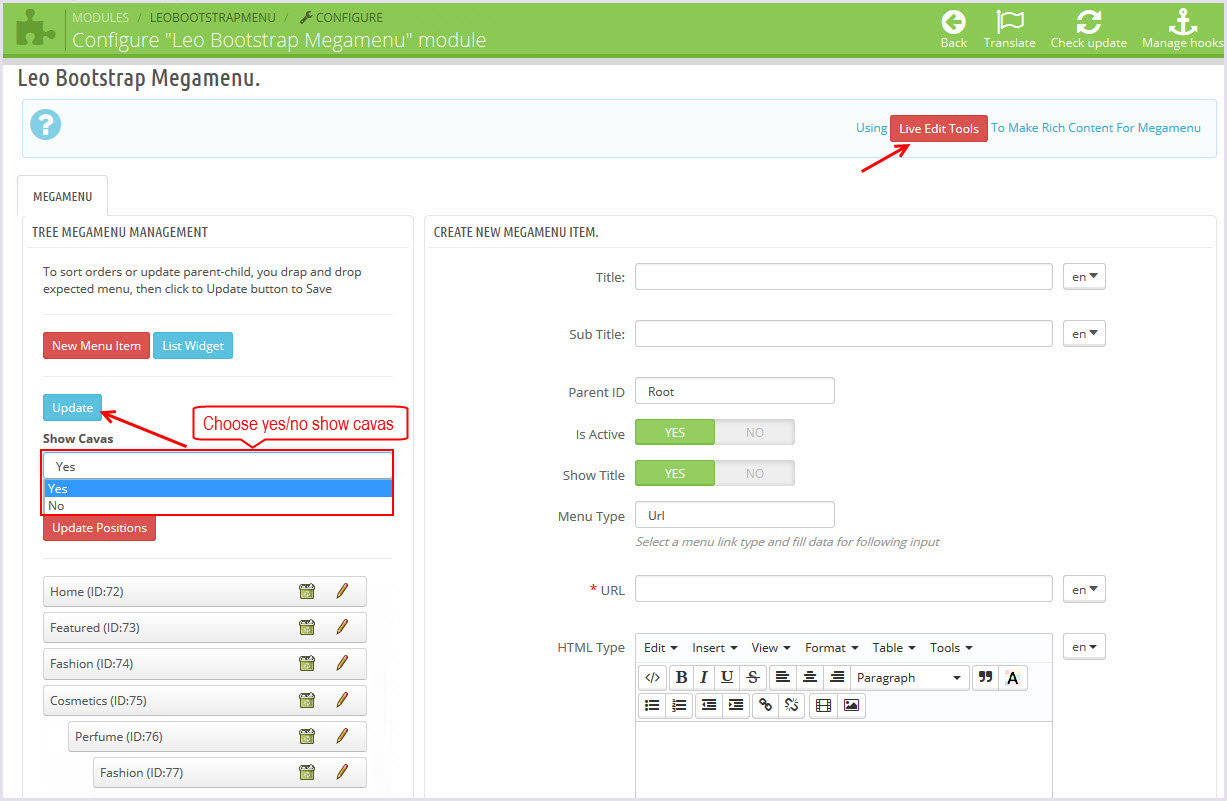Focus the Title input field

[x=844, y=276]
